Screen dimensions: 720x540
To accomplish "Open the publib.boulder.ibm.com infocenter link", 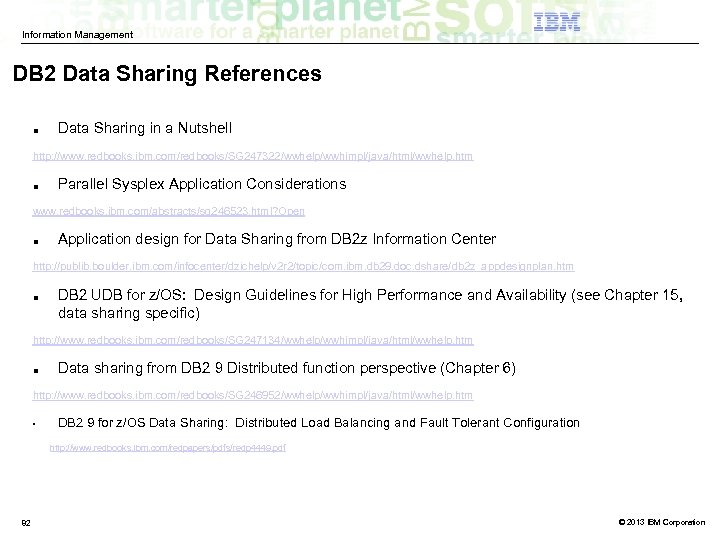I will [x=303, y=266].
